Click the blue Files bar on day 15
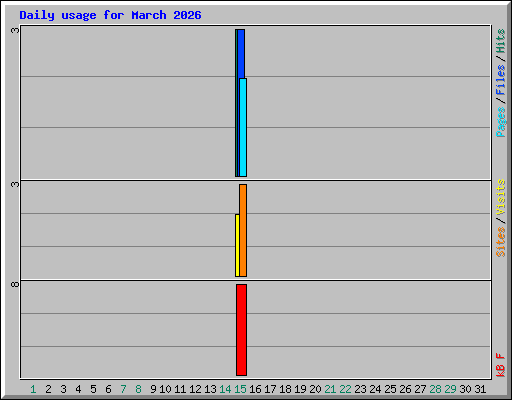This screenshot has width=512, height=400. pos(242,53)
